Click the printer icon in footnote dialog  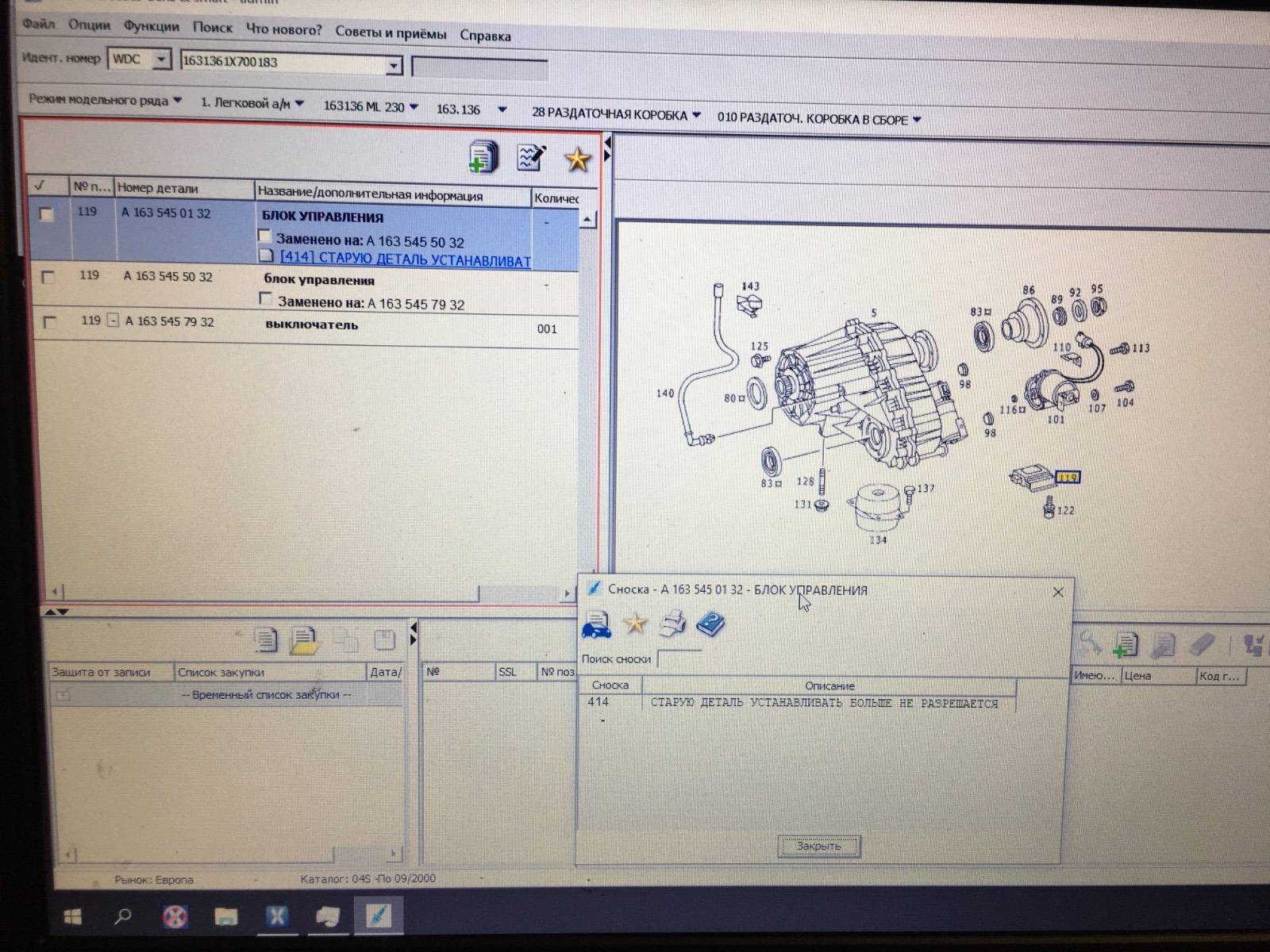pos(672,624)
